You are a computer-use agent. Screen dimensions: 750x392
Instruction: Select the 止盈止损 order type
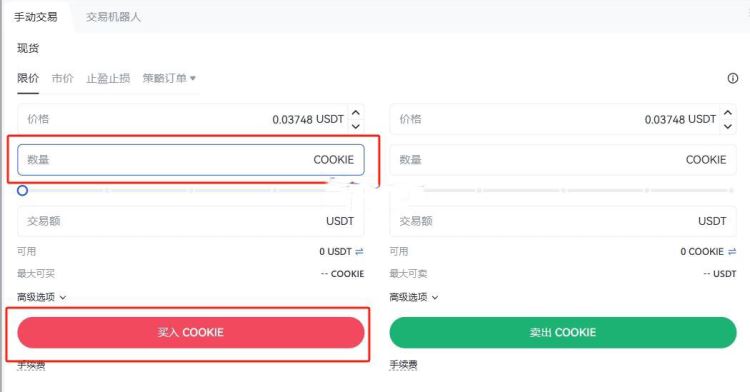click(108, 78)
